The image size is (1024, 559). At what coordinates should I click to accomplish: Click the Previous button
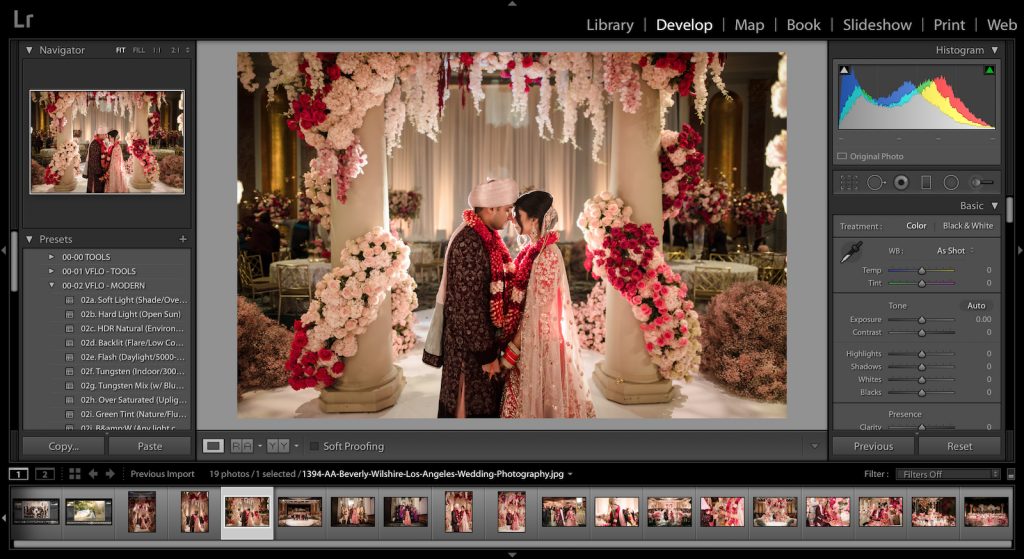point(873,446)
